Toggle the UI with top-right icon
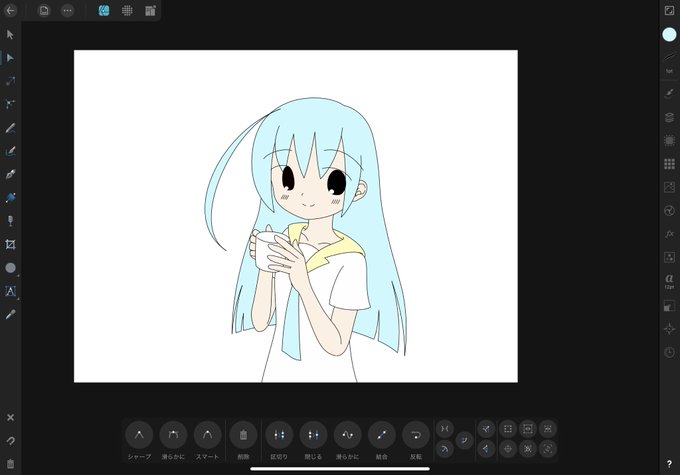This screenshot has height=475, width=680. click(x=669, y=10)
